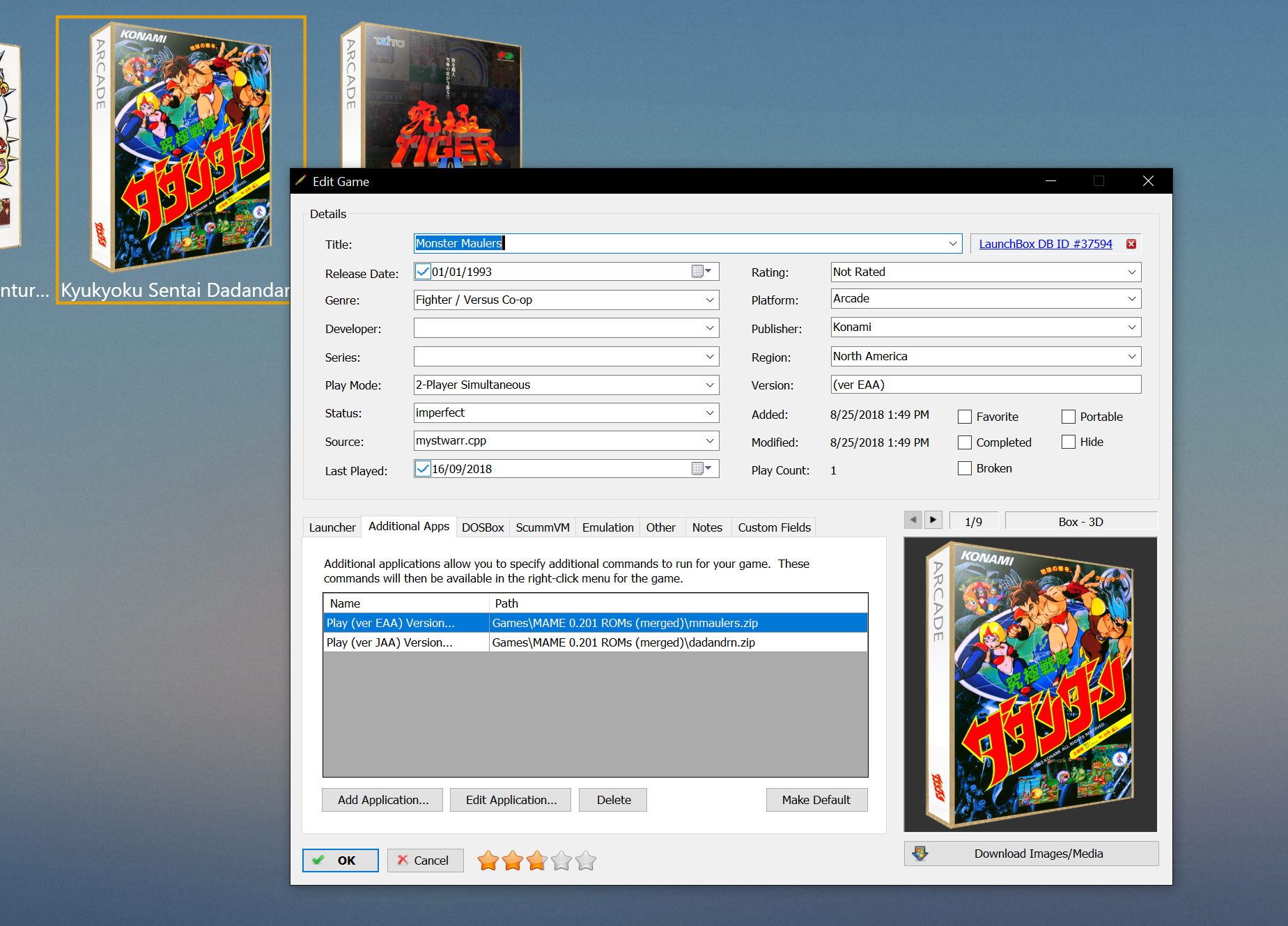Set rating to two stars
Screen dimensions: 1288x926
tap(513, 861)
